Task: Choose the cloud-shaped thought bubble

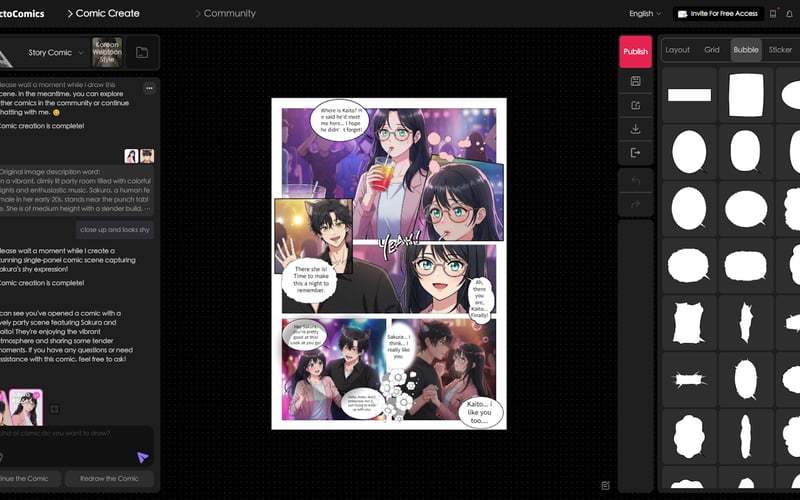Action: pos(689,436)
